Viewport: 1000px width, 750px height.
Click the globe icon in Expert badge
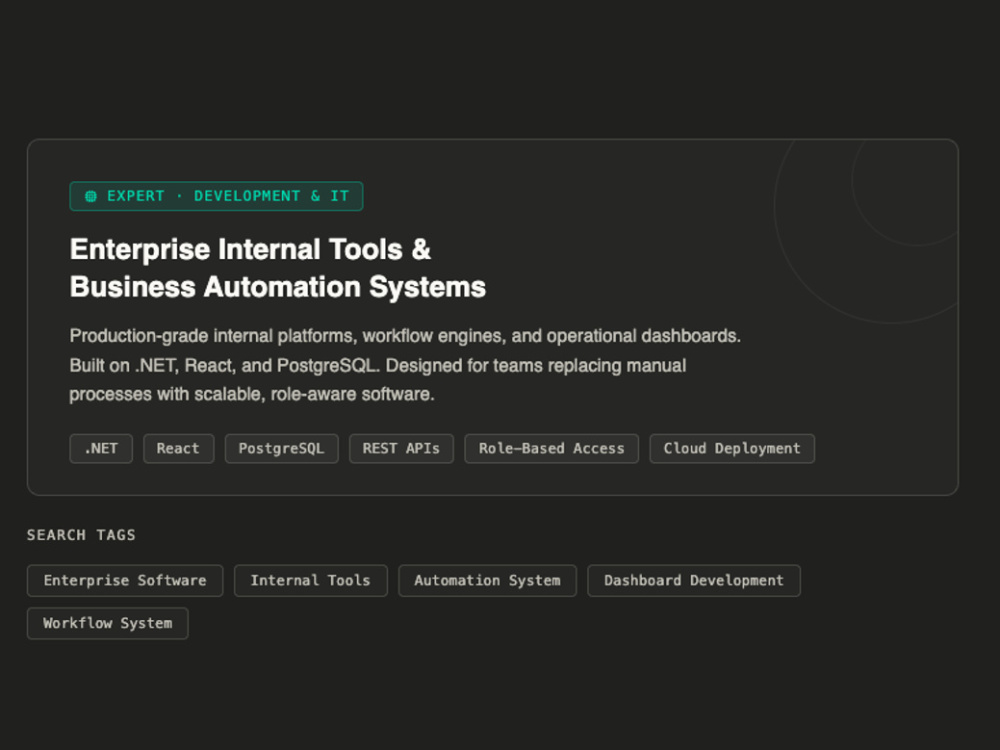click(91, 196)
